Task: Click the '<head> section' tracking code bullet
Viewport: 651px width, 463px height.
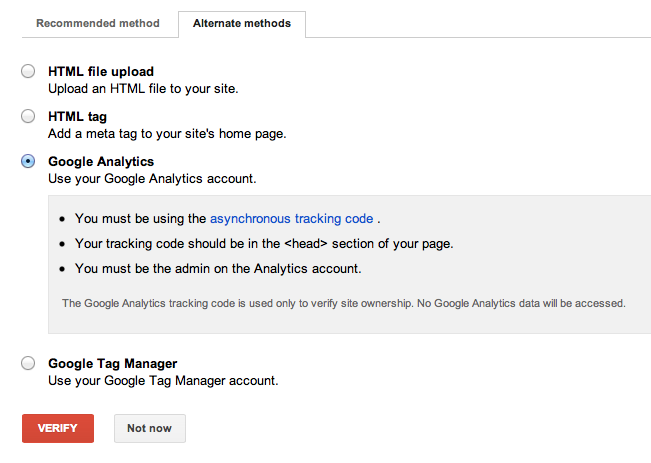Action: click(x=264, y=243)
